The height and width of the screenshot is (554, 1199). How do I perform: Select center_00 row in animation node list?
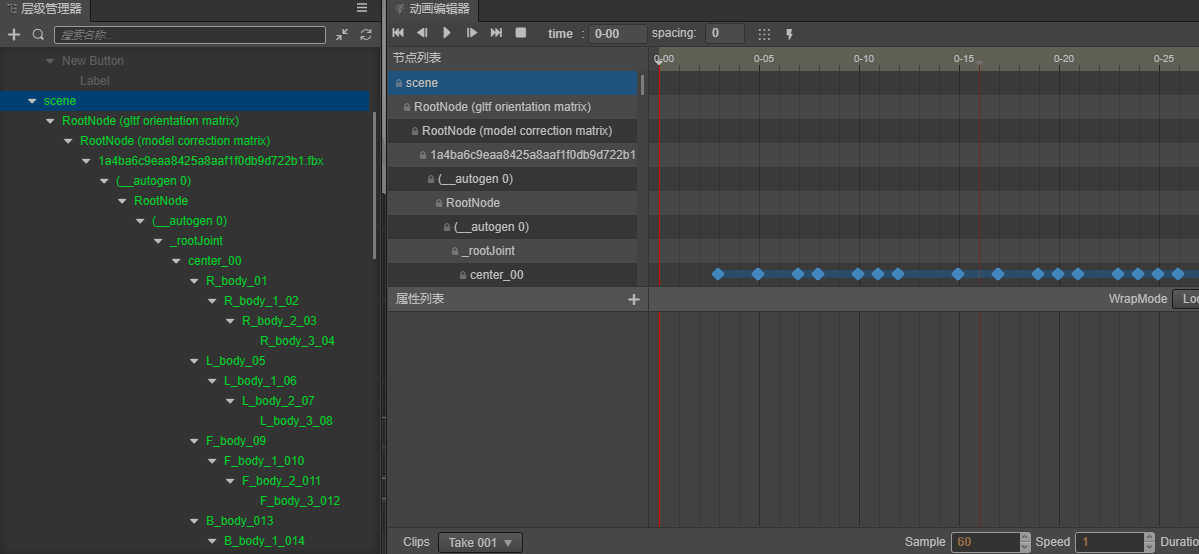click(x=512, y=275)
